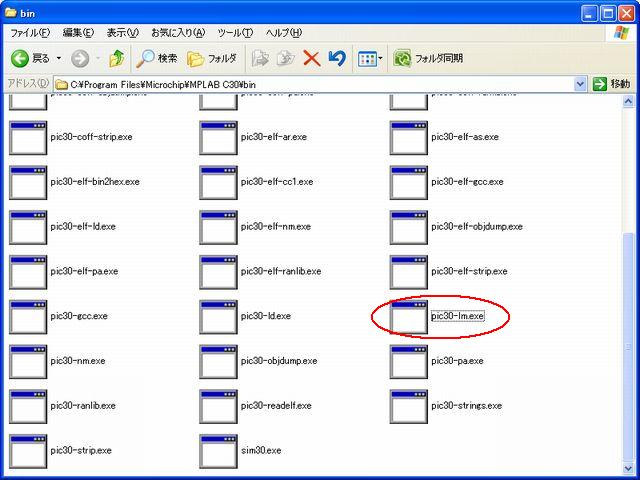Viewport: 640px width, 480px height.
Task: Select file name pic30-elf-pa.exe
Action: coord(84,271)
